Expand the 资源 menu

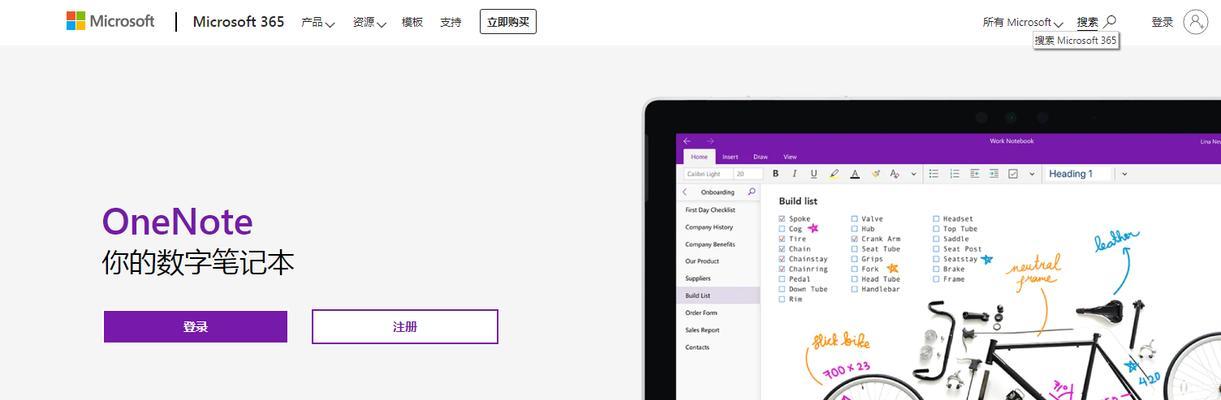click(x=369, y=22)
